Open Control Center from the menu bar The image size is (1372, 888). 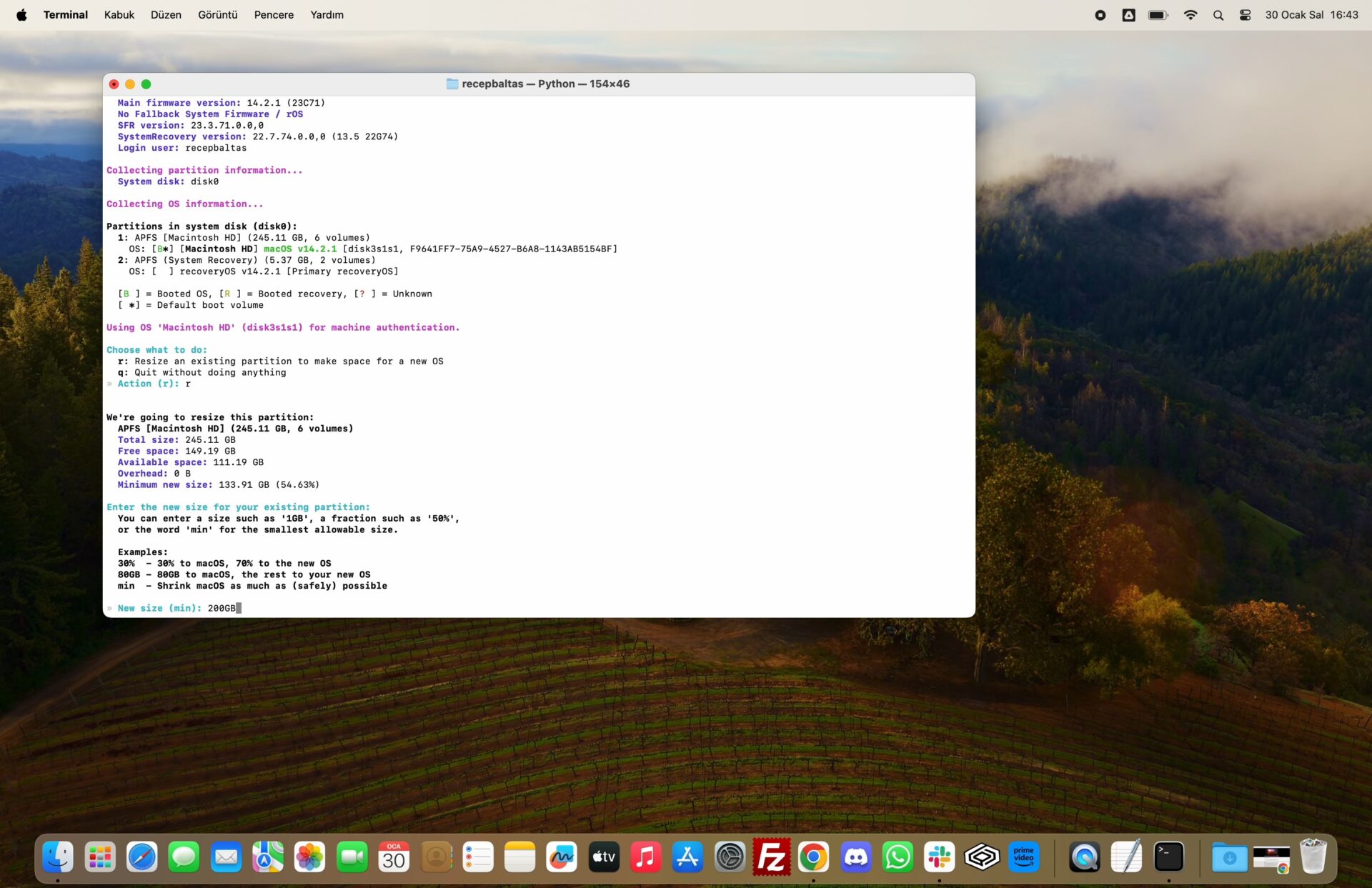(1245, 14)
